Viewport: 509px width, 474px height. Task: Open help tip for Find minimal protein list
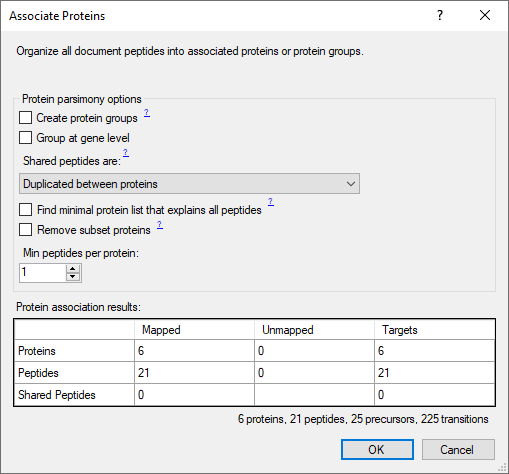click(x=271, y=202)
